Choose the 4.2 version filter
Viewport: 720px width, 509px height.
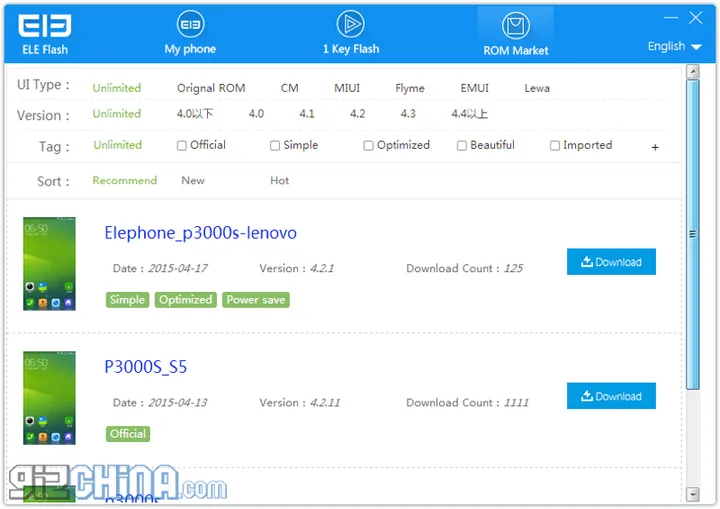click(357, 113)
